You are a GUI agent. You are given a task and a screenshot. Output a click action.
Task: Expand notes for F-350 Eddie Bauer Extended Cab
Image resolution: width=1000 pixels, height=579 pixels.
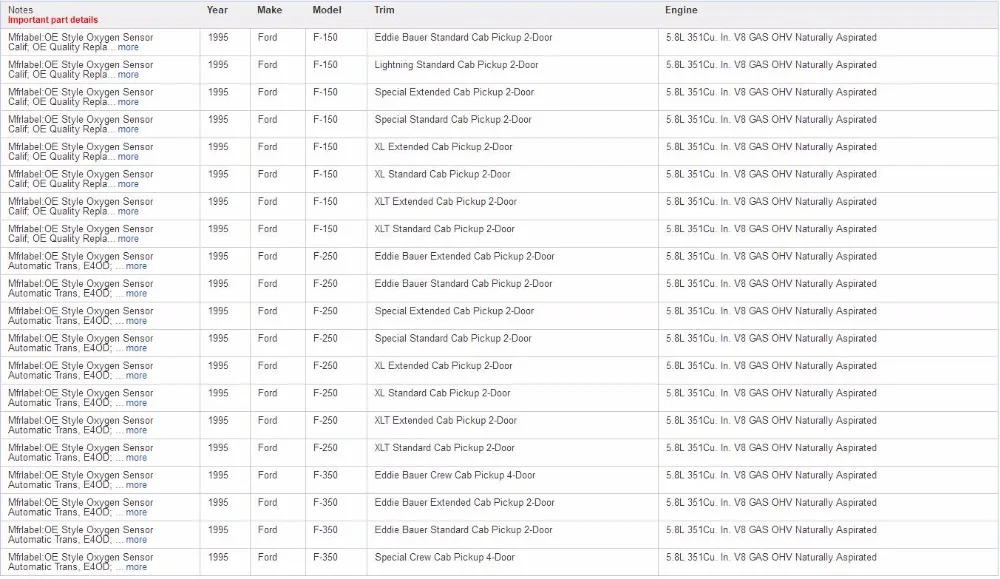coord(136,513)
